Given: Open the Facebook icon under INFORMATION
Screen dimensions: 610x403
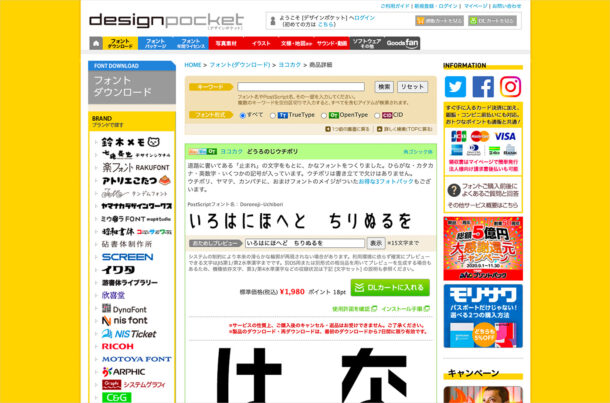Looking at the screenshot, I should coord(483,87).
